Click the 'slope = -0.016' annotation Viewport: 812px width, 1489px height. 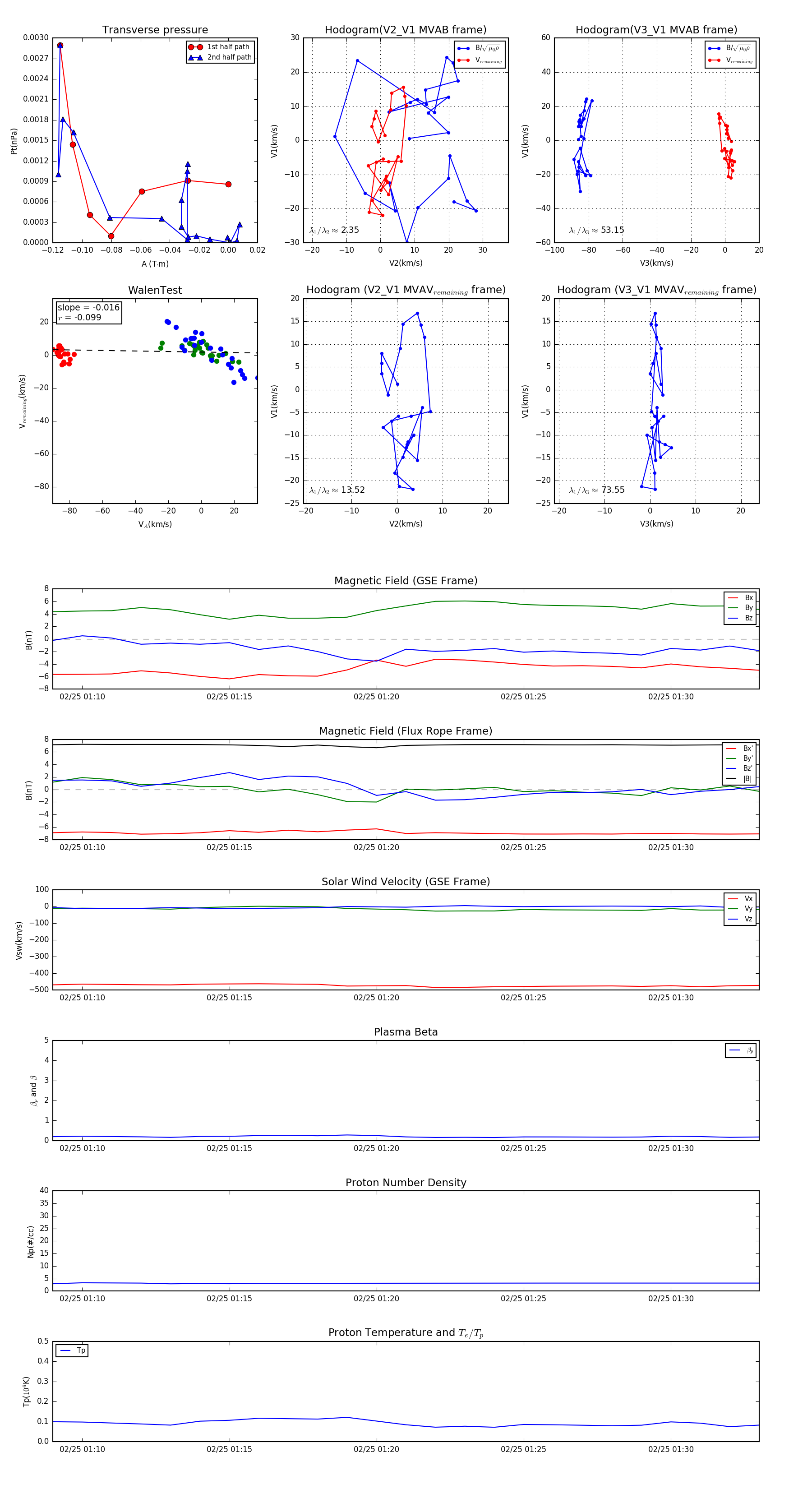88,308
